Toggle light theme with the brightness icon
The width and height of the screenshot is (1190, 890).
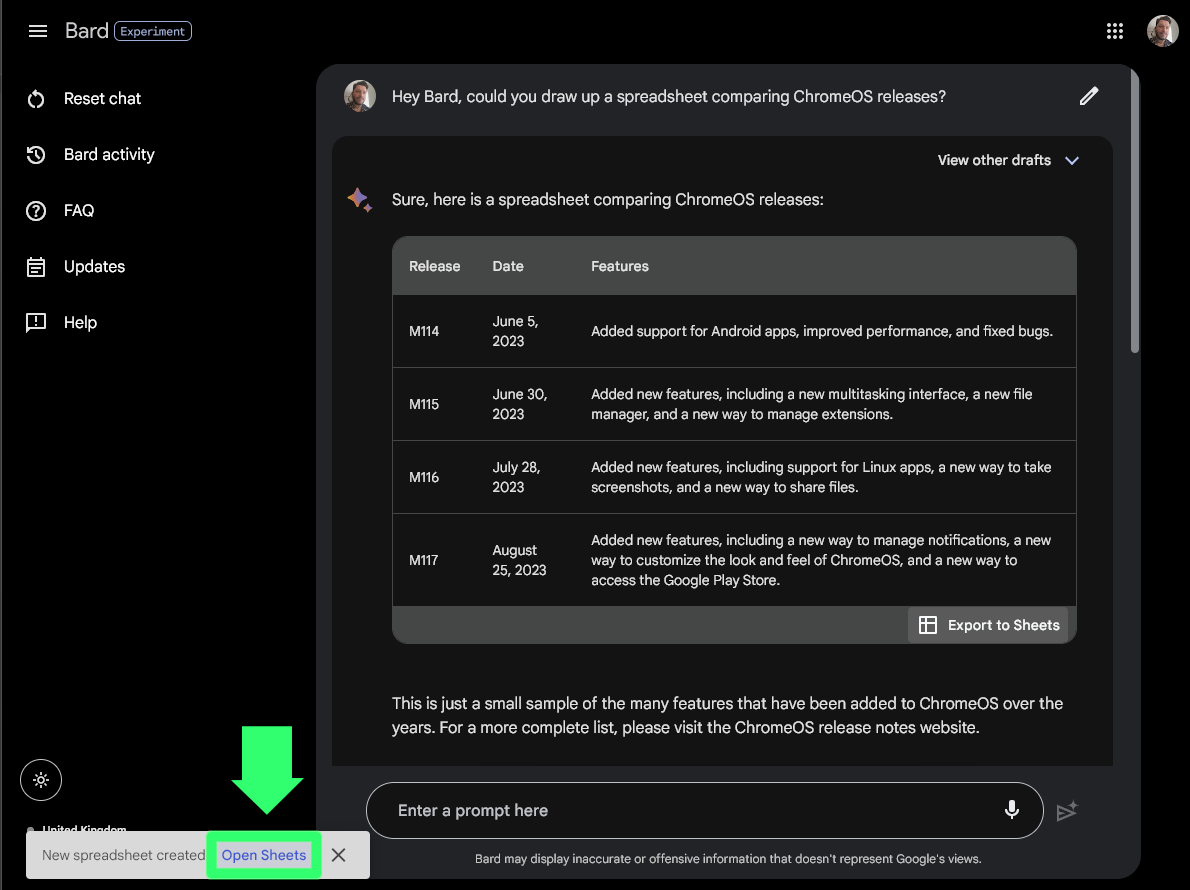coord(41,779)
